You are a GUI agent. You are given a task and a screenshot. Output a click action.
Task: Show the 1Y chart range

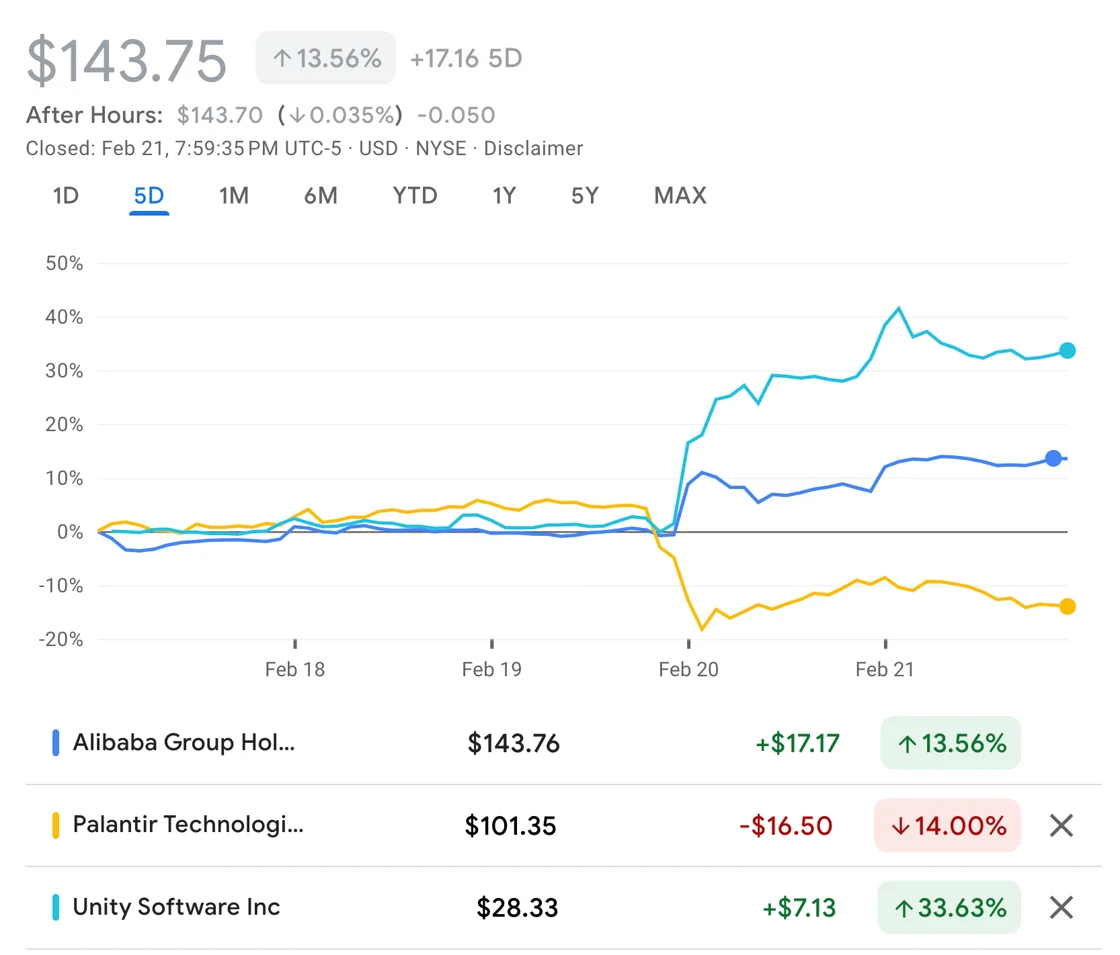click(x=504, y=195)
